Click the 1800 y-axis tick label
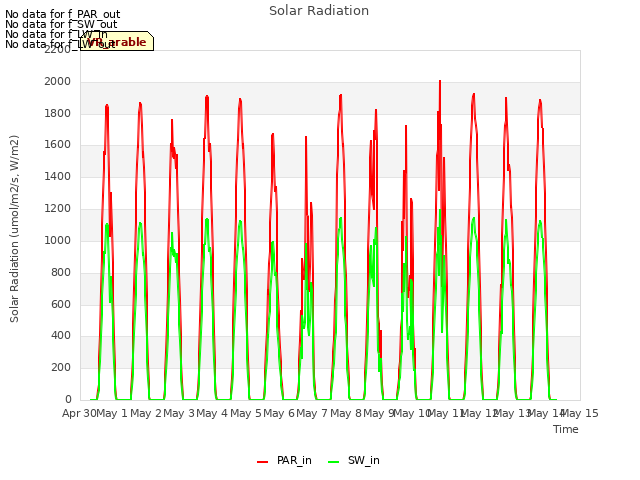The height and width of the screenshot is (480, 640). 58,113
